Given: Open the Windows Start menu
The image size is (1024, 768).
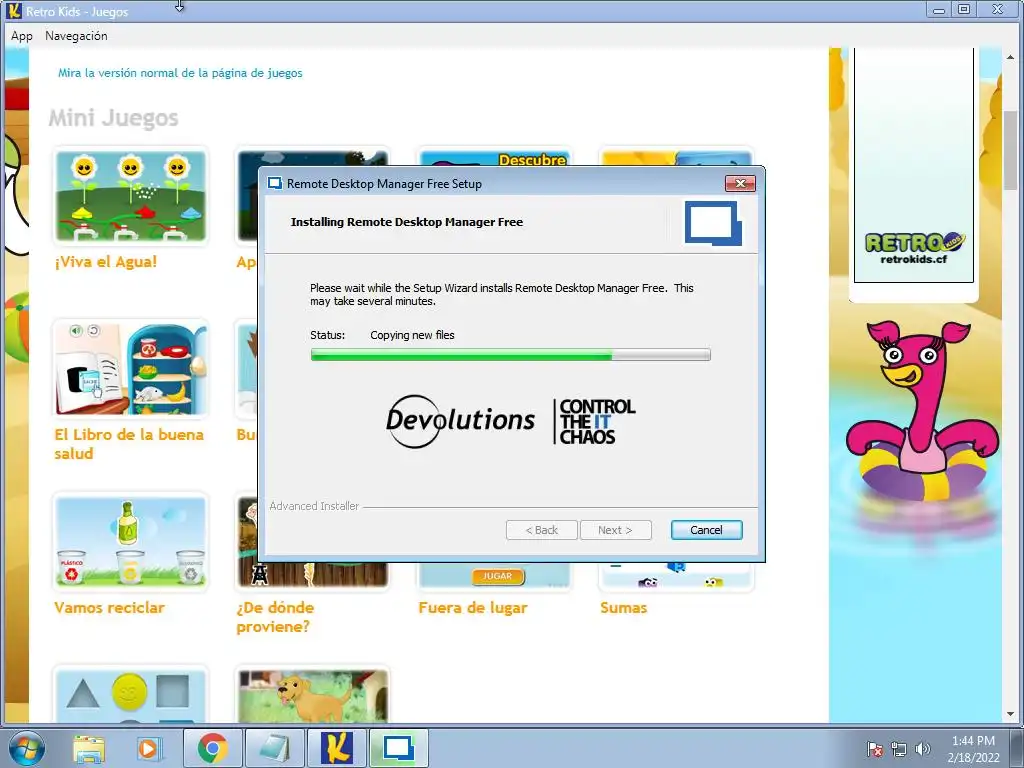Looking at the screenshot, I should (26, 748).
